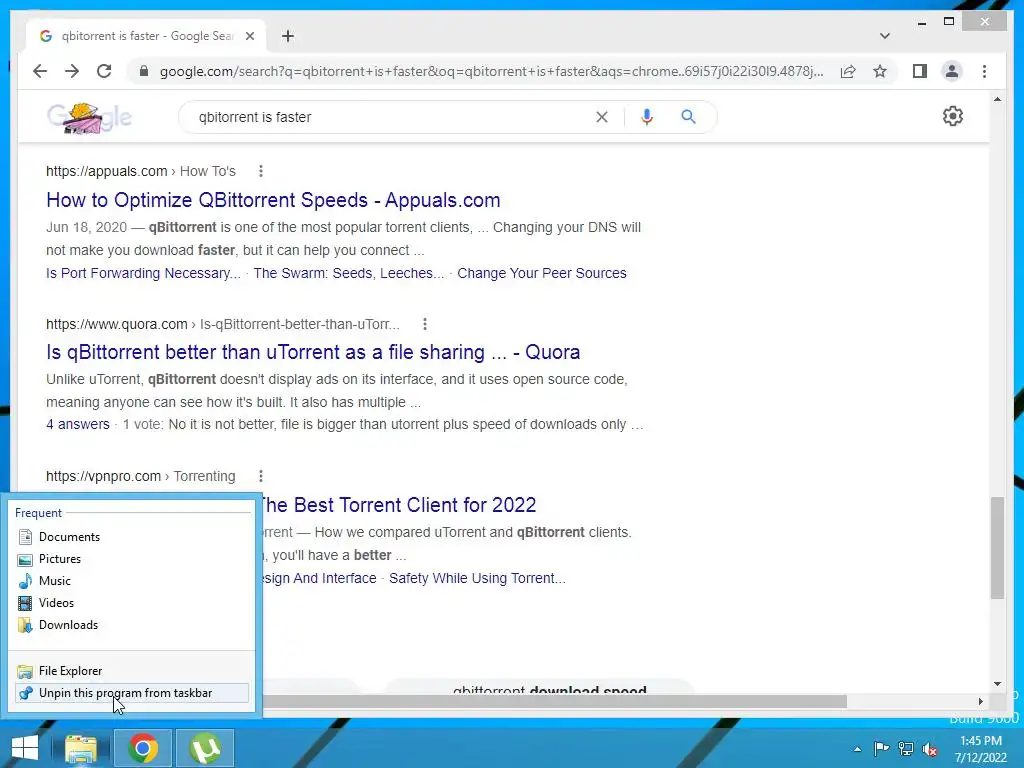The image size is (1024, 768).
Task: Switch to Chrome on the taskbar
Action: pyautogui.click(x=143, y=748)
